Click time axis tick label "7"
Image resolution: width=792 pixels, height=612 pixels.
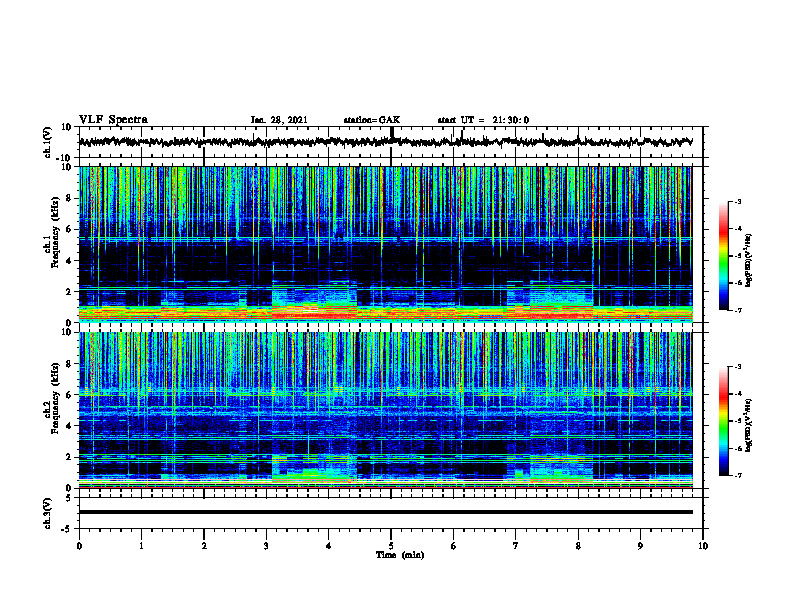click(516, 546)
